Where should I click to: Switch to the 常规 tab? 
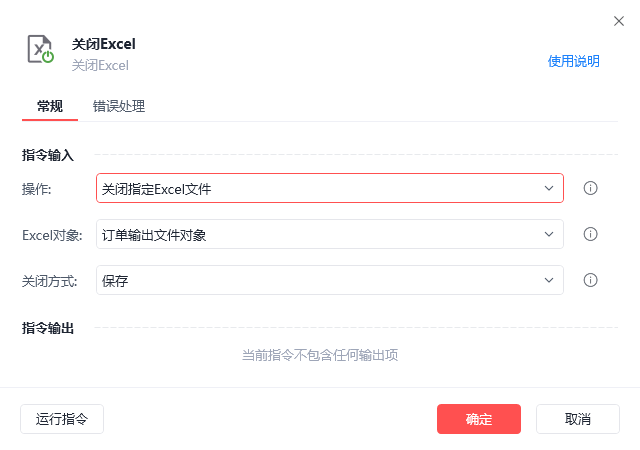point(50,106)
